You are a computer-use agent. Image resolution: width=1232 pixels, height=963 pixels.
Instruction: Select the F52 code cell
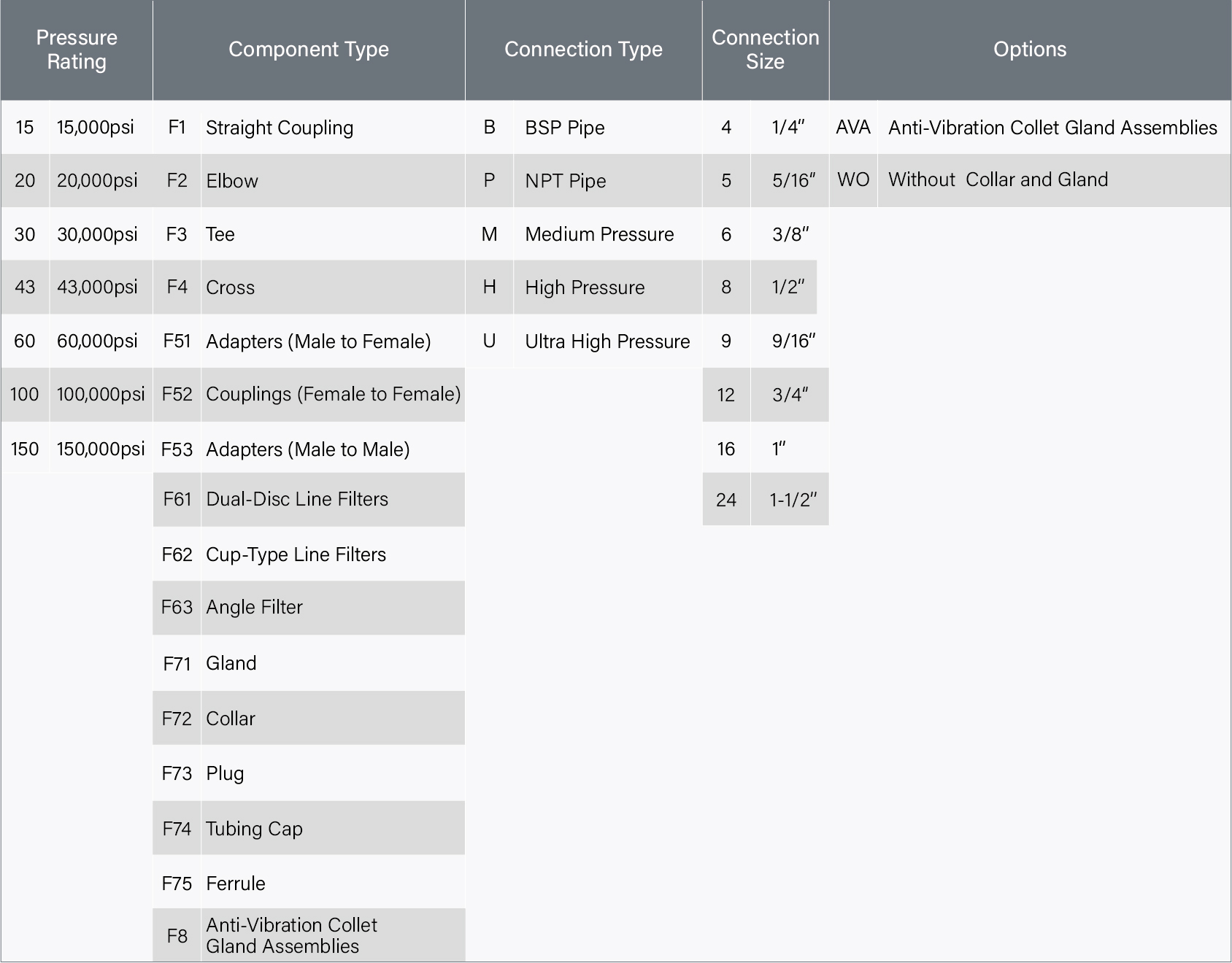click(x=177, y=395)
